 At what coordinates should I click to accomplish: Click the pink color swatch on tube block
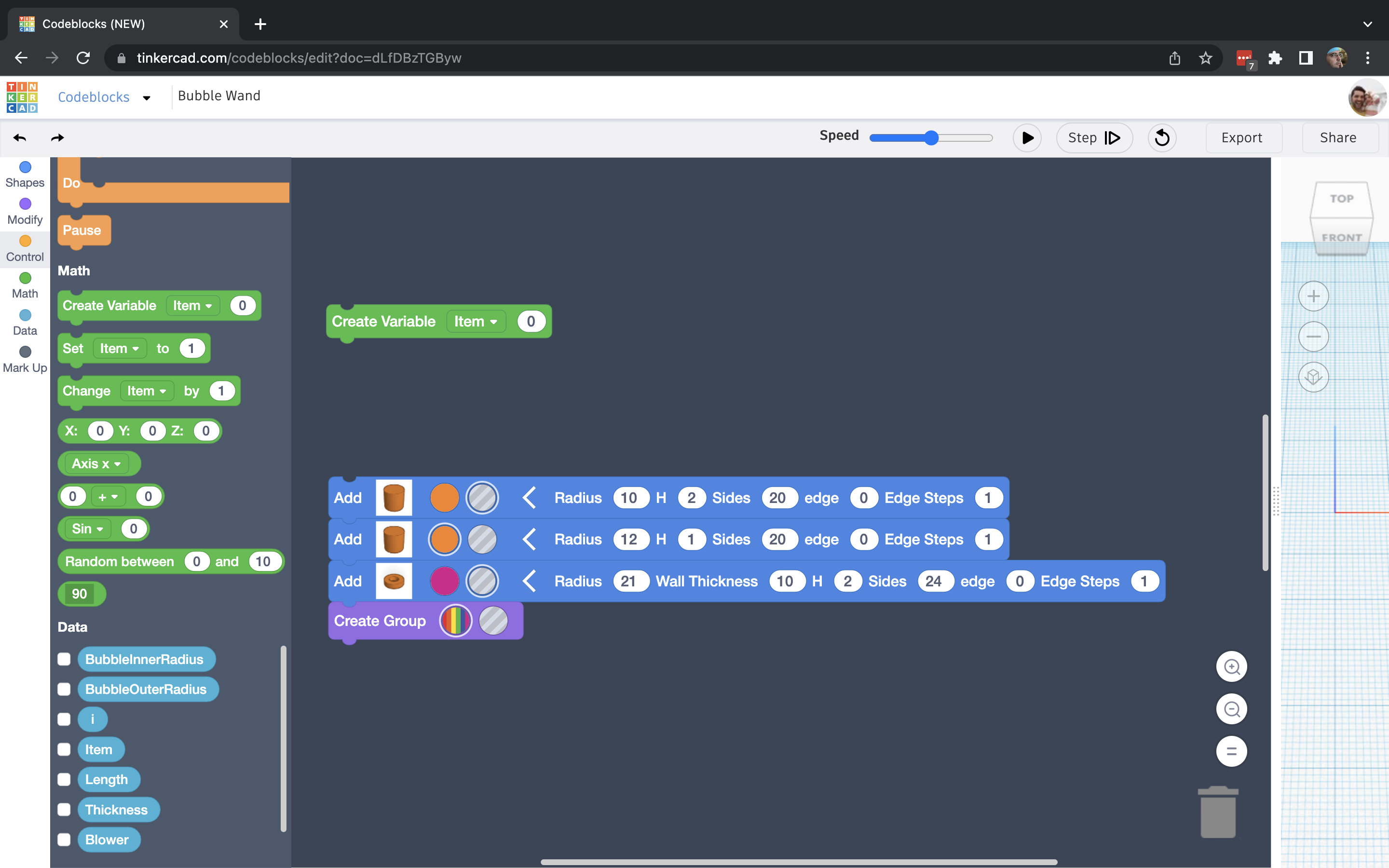pyautogui.click(x=444, y=581)
